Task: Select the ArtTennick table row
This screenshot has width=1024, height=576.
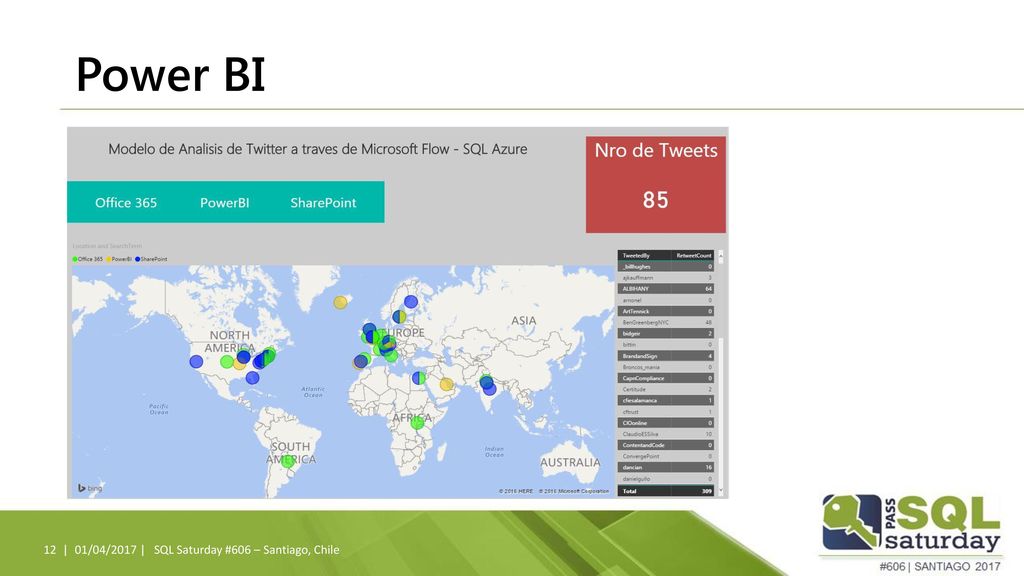Action: [666, 312]
